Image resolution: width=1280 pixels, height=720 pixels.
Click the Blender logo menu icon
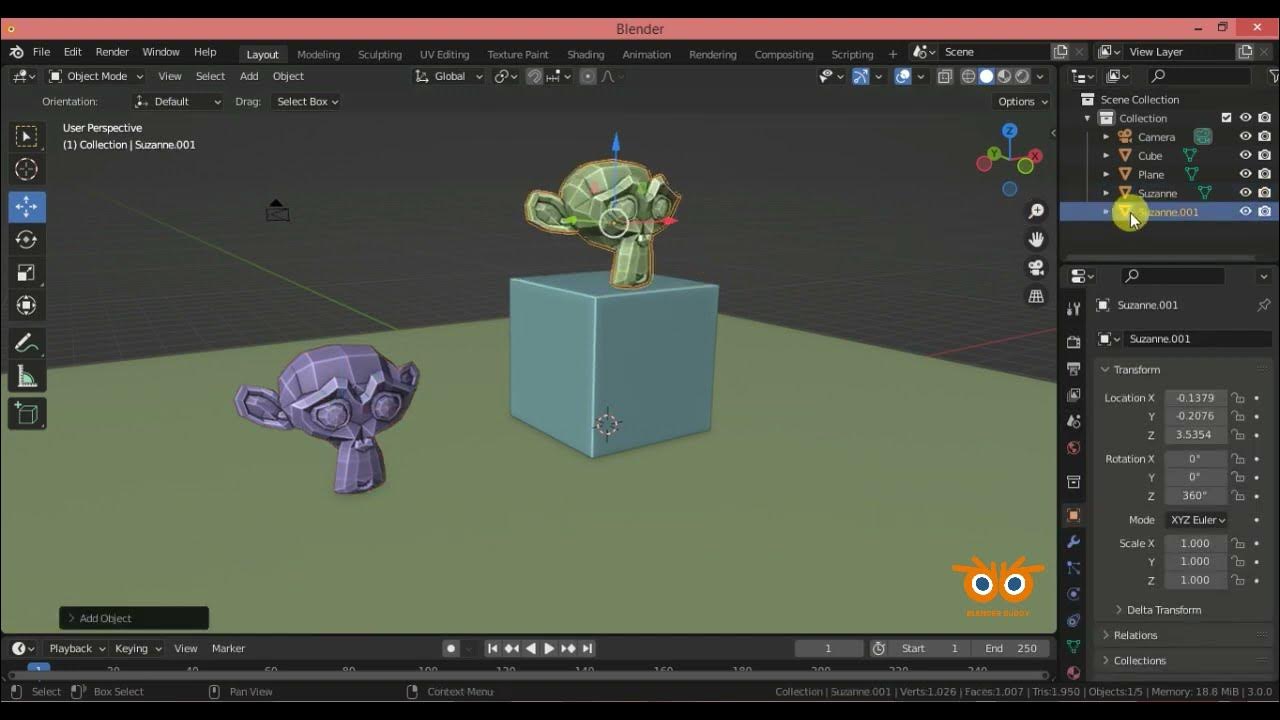17,52
